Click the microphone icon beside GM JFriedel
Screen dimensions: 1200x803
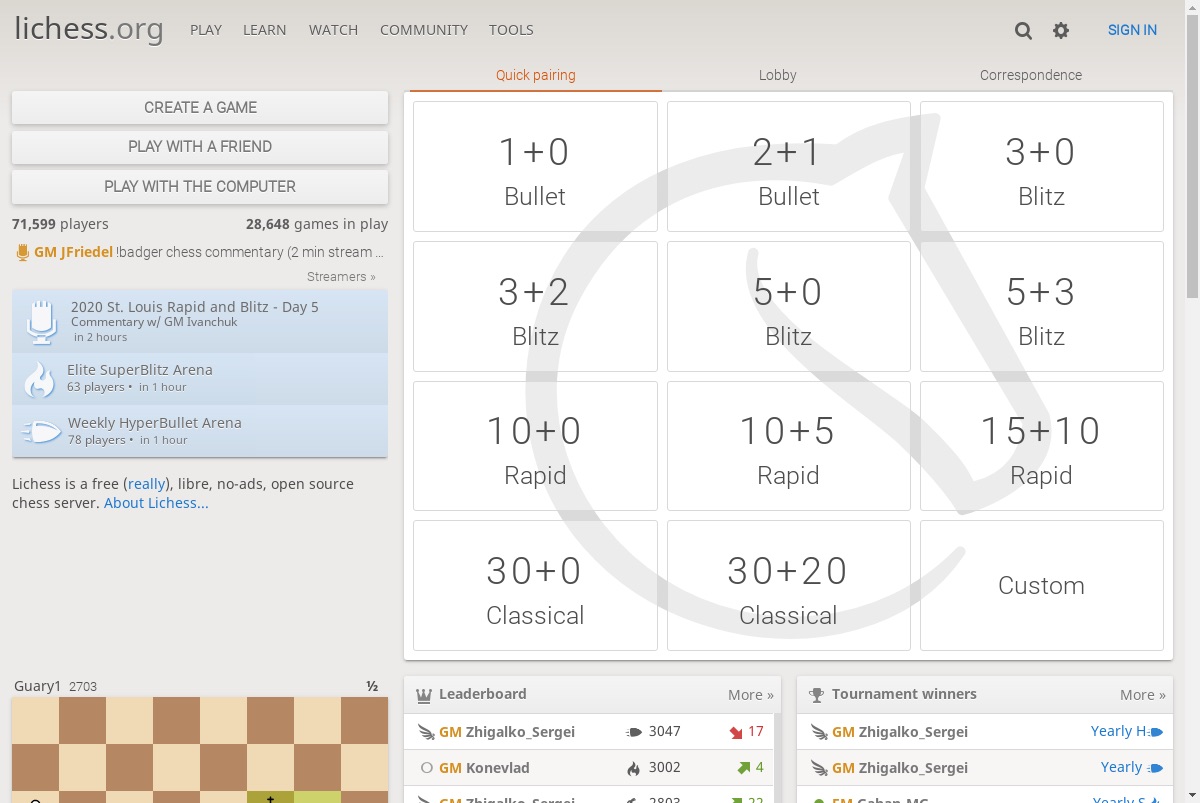click(x=22, y=253)
